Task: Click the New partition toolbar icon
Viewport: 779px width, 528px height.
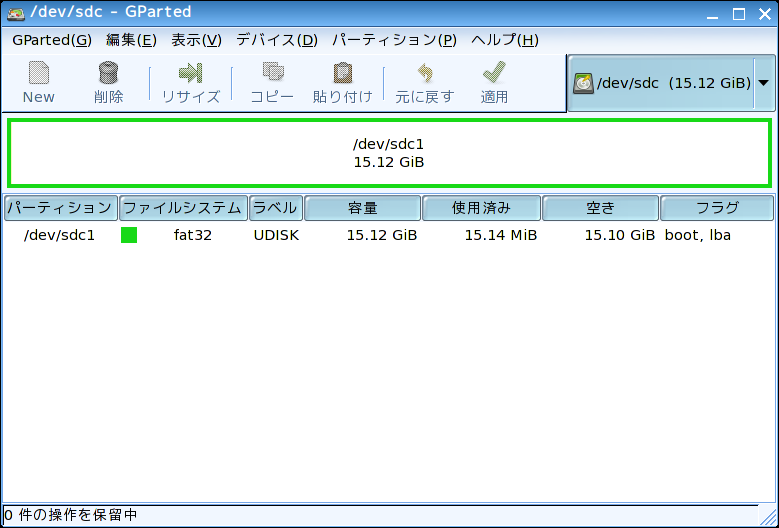Action: pyautogui.click(x=39, y=74)
